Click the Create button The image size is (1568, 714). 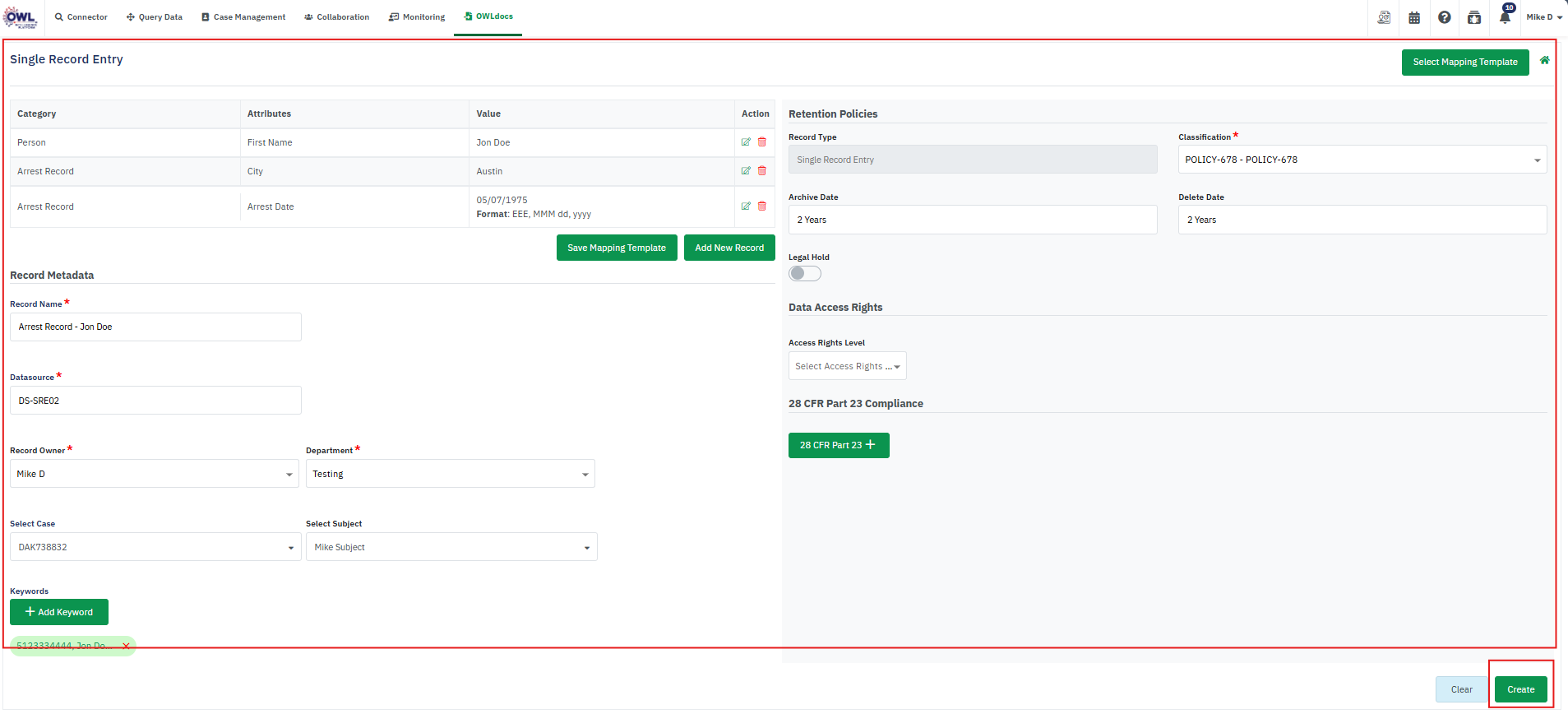[x=1520, y=689]
